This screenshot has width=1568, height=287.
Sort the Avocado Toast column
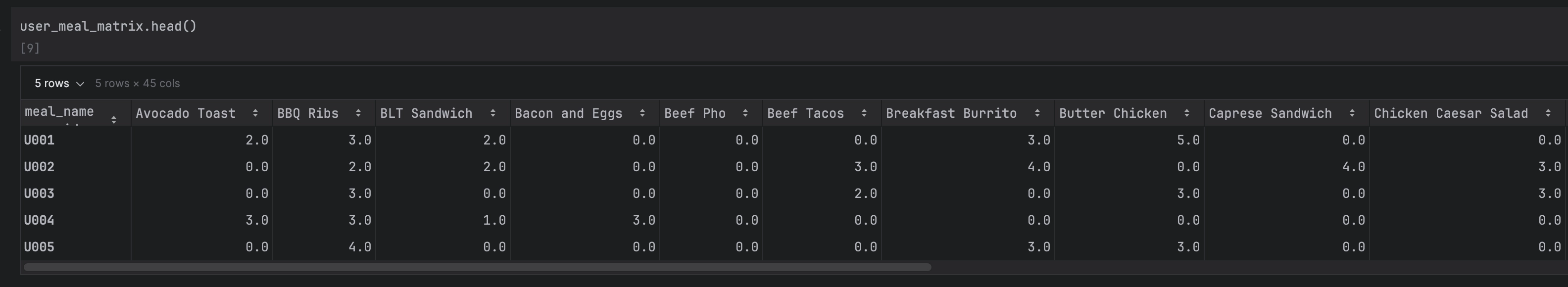coord(257,113)
